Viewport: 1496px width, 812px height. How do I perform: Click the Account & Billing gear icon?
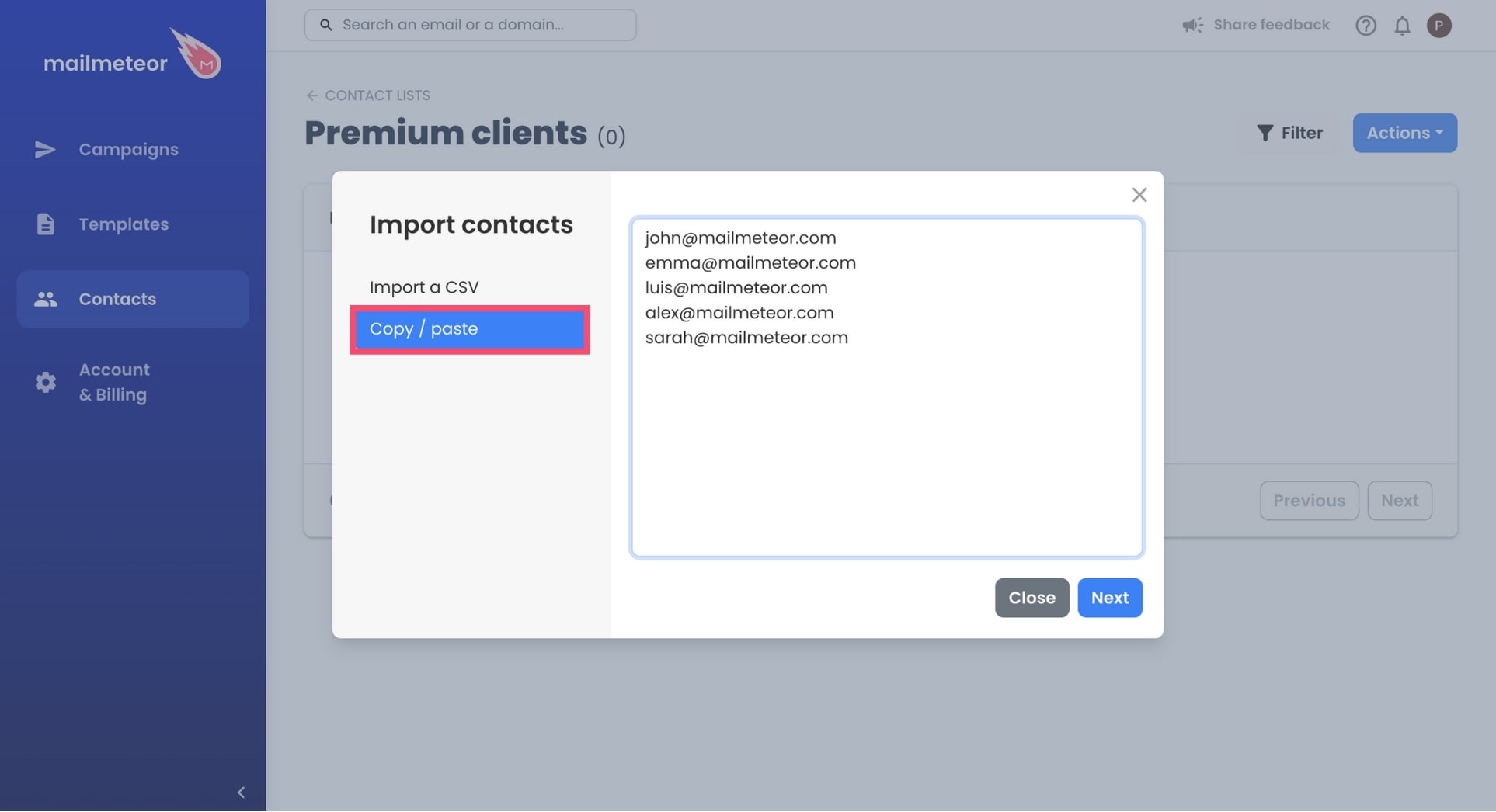tap(45, 382)
